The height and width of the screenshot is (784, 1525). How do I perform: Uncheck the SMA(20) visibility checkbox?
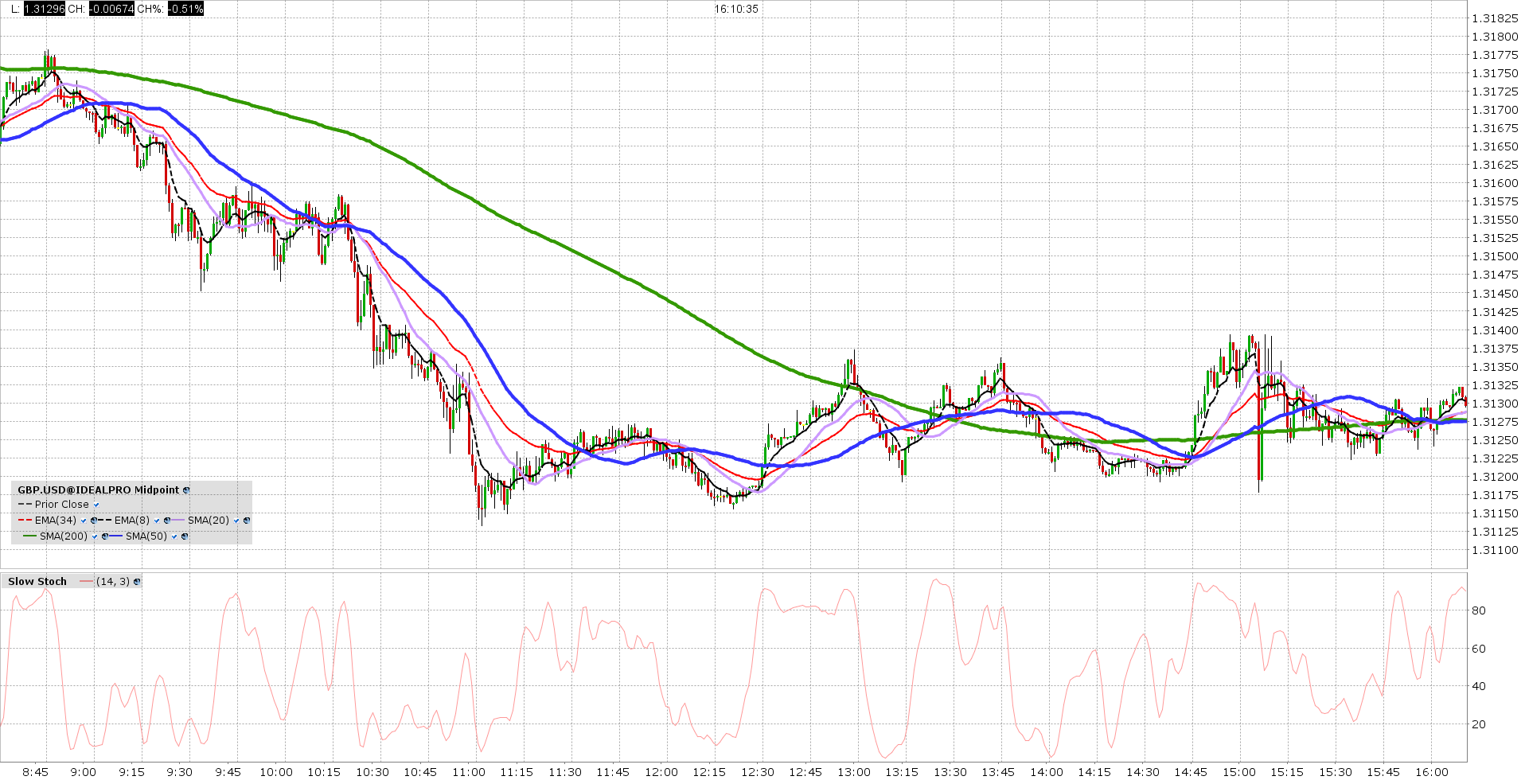point(236,521)
